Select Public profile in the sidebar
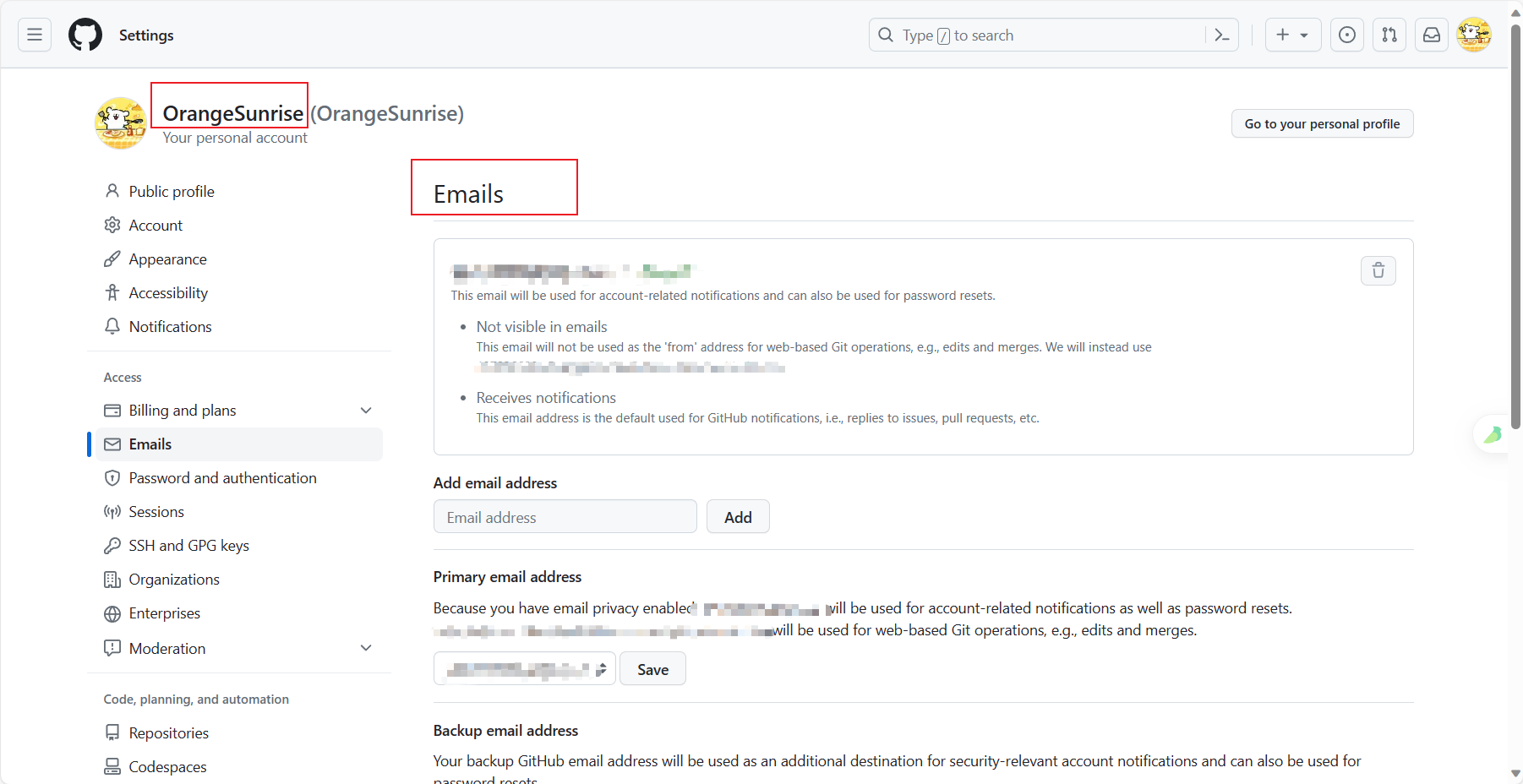The height and width of the screenshot is (784, 1523). pyautogui.click(x=172, y=192)
